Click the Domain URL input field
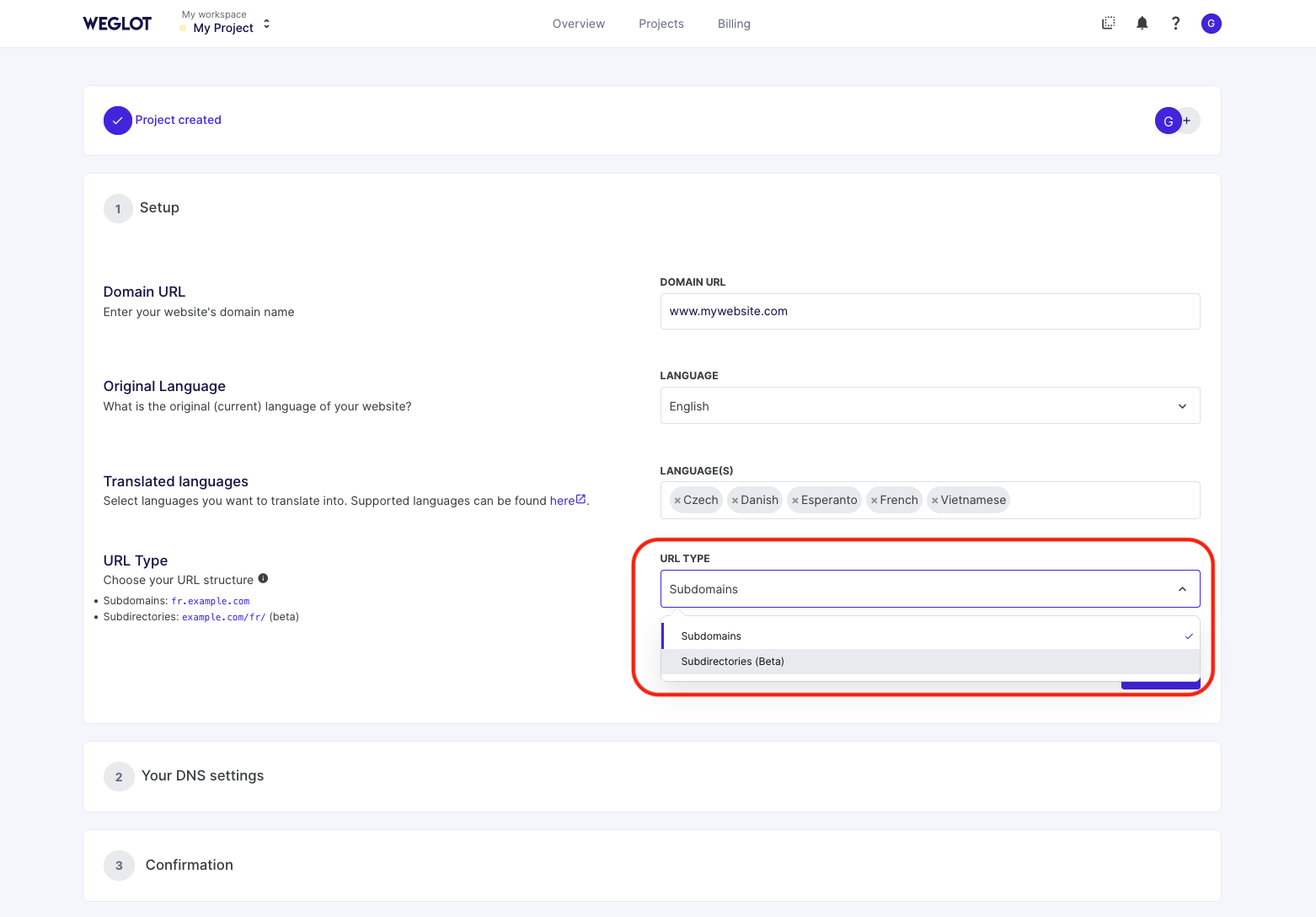The width and height of the screenshot is (1316, 917). (x=929, y=311)
